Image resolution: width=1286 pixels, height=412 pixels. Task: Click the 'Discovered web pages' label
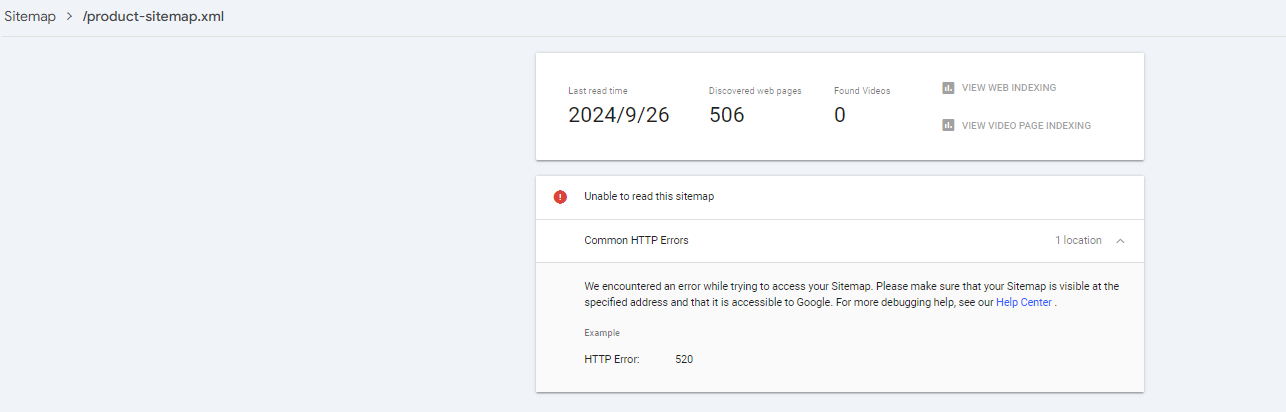click(755, 91)
